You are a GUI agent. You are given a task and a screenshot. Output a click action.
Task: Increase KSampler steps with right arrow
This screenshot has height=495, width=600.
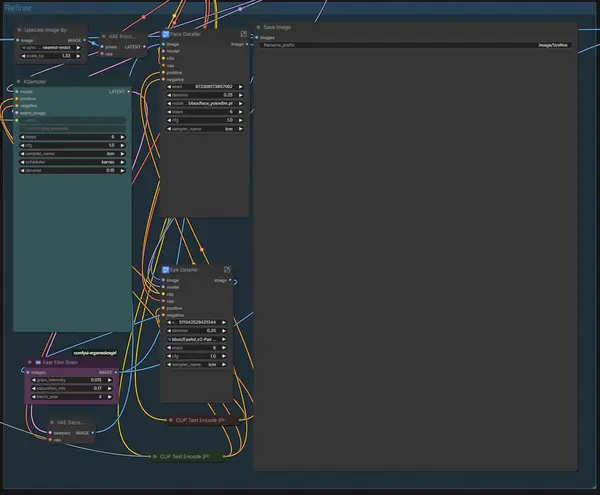122,137
